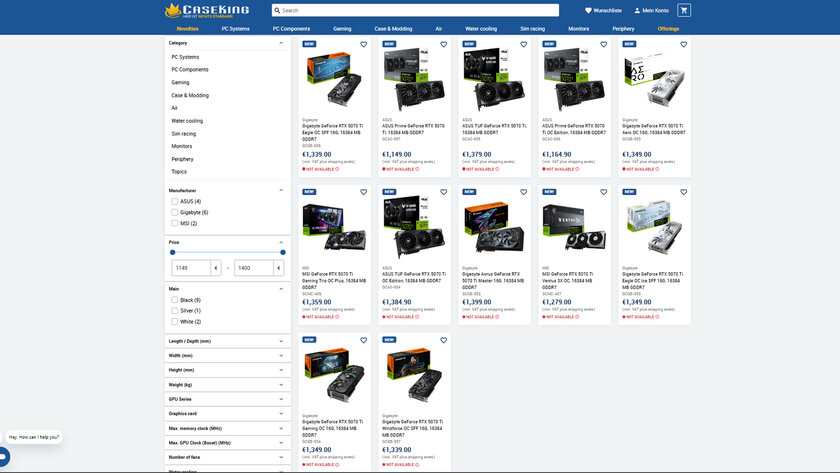The width and height of the screenshot is (840, 473).
Task: Open the Gigabyte Aero OC product image
Action: (654, 79)
